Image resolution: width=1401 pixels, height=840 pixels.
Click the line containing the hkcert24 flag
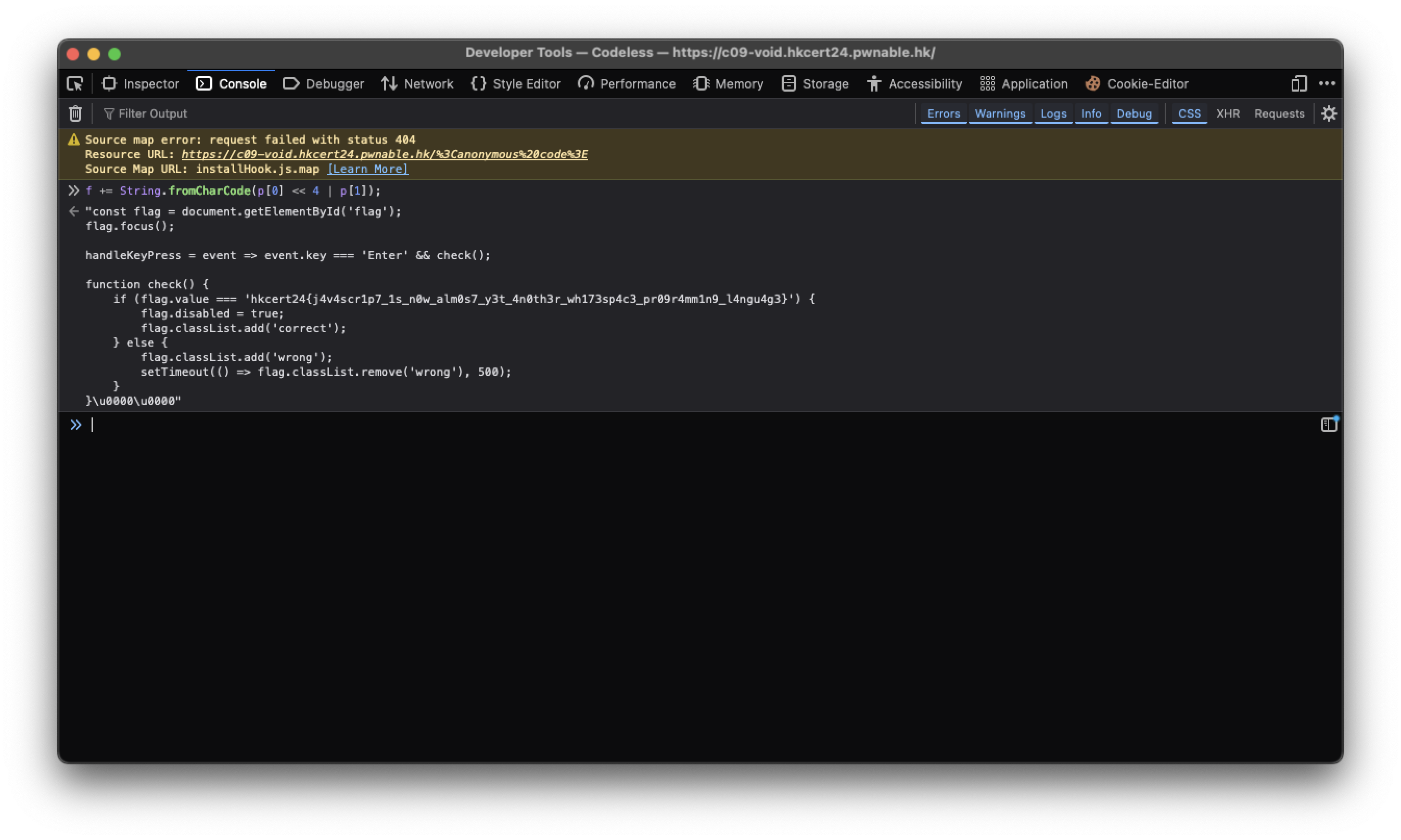(x=464, y=299)
